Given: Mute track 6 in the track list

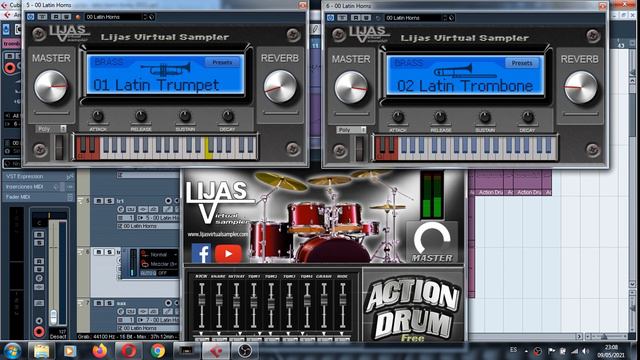Looking at the screenshot, I should point(99,252).
